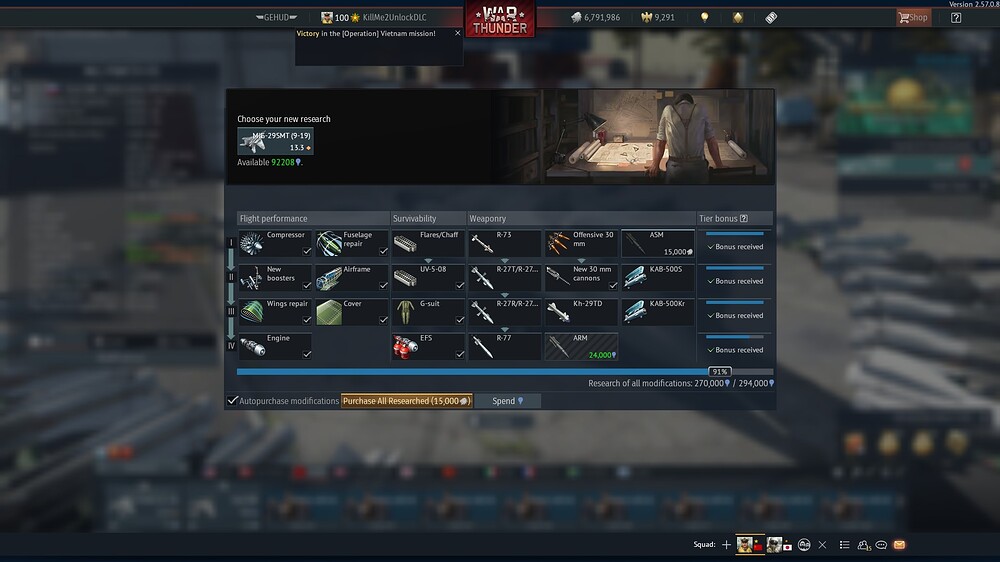Open the battle pass ticket icon
The image size is (1000, 562).
pos(771,17)
